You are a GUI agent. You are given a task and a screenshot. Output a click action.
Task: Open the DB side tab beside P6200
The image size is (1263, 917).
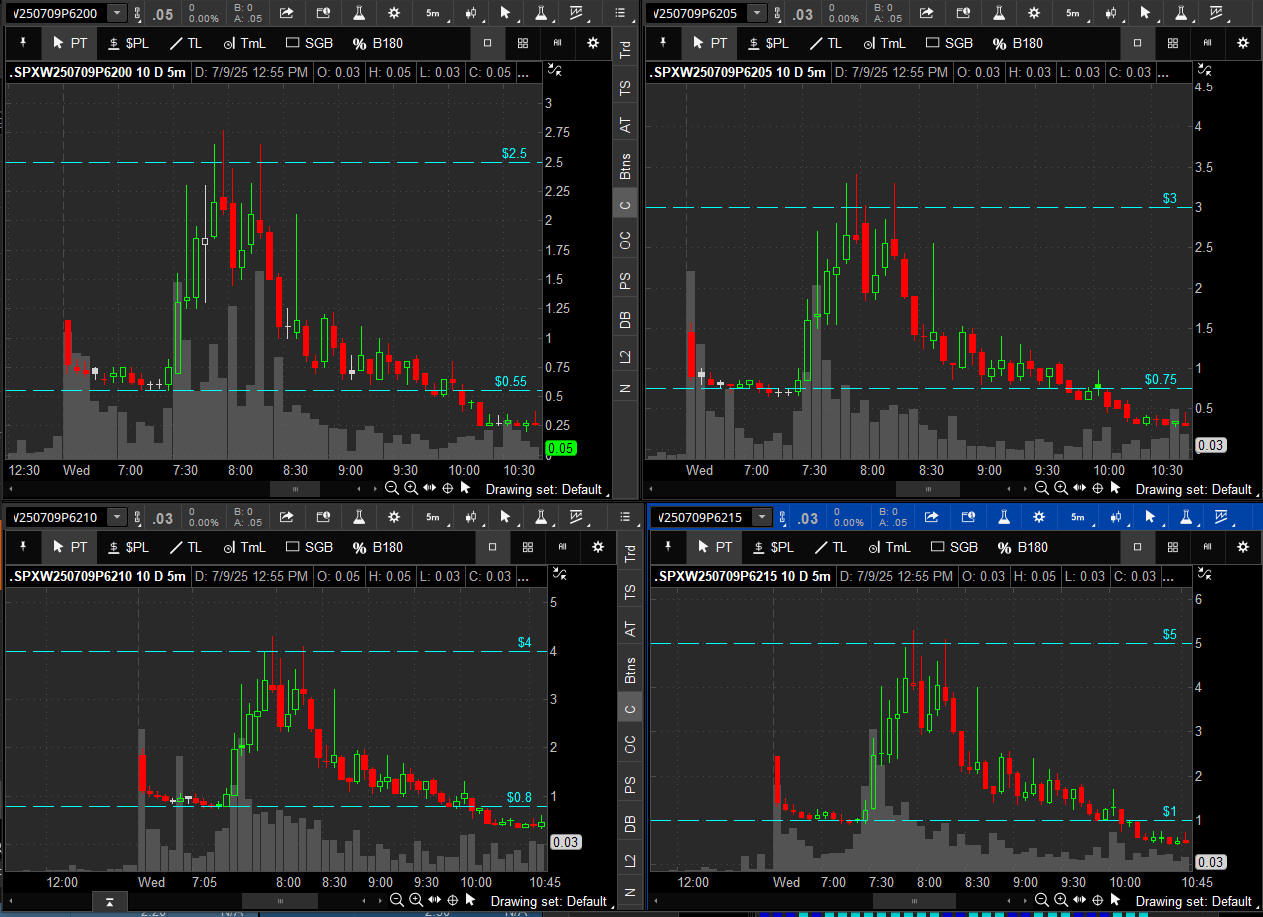pyautogui.click(x=626, y=320)
